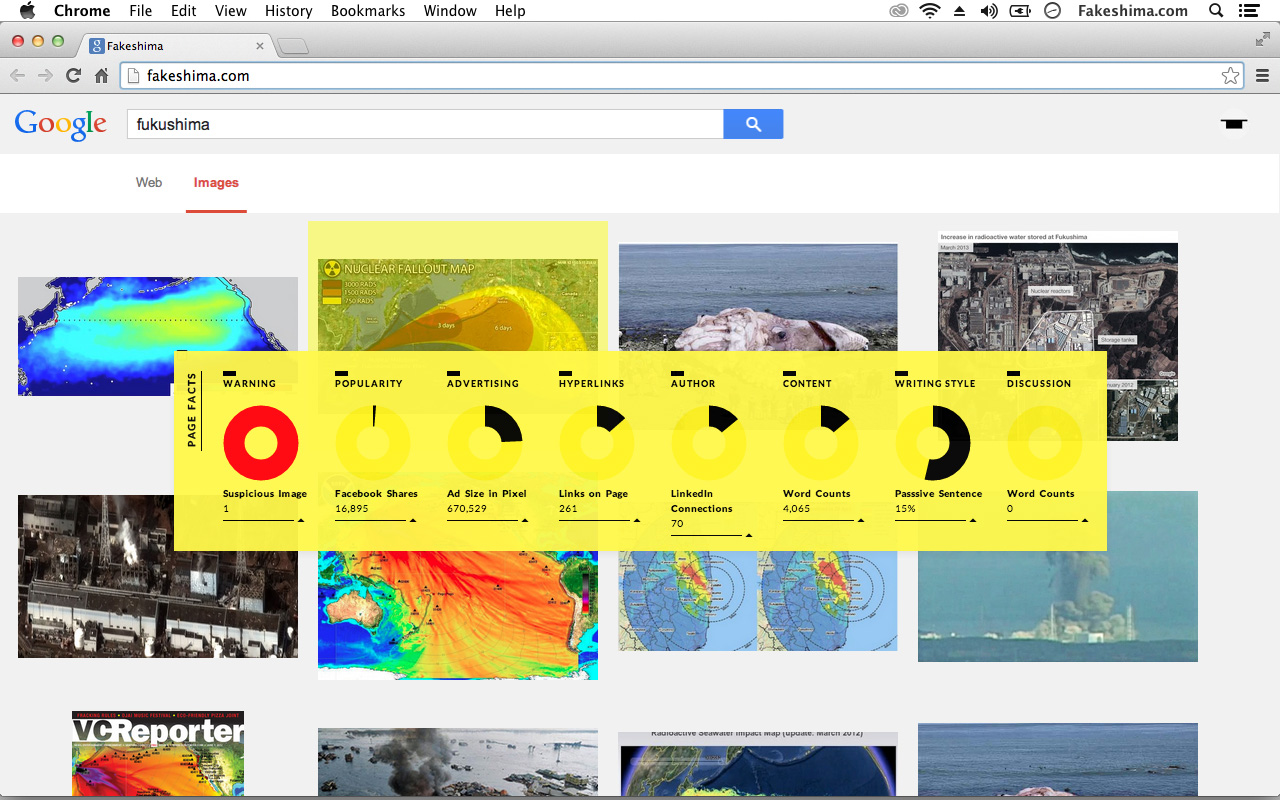
Task: Click the Content donut chart
Action: coord(820,443)
